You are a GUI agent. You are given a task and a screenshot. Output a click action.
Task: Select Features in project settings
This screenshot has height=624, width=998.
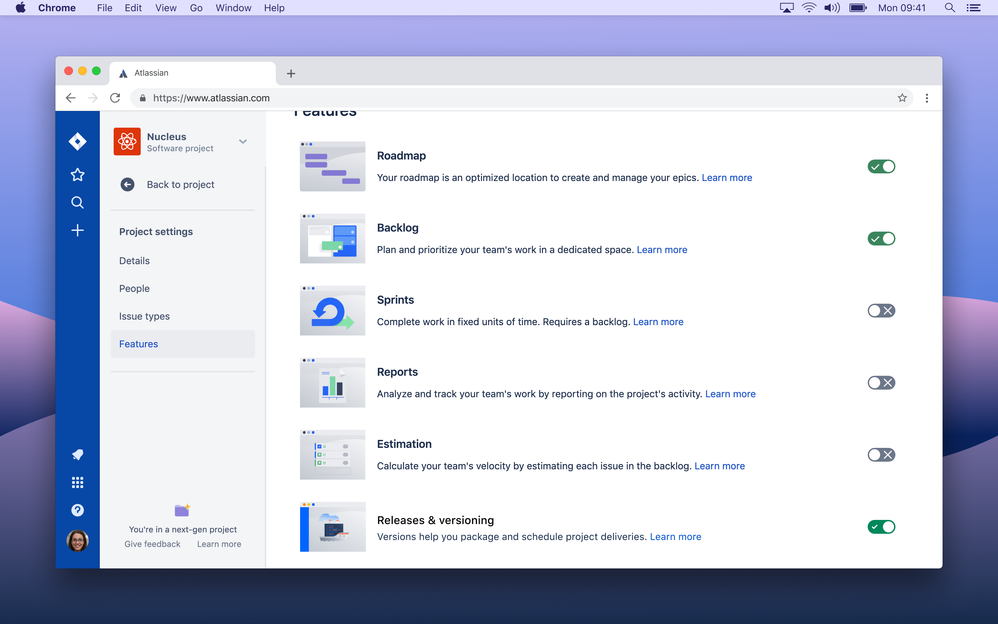[x=183, y=344]
